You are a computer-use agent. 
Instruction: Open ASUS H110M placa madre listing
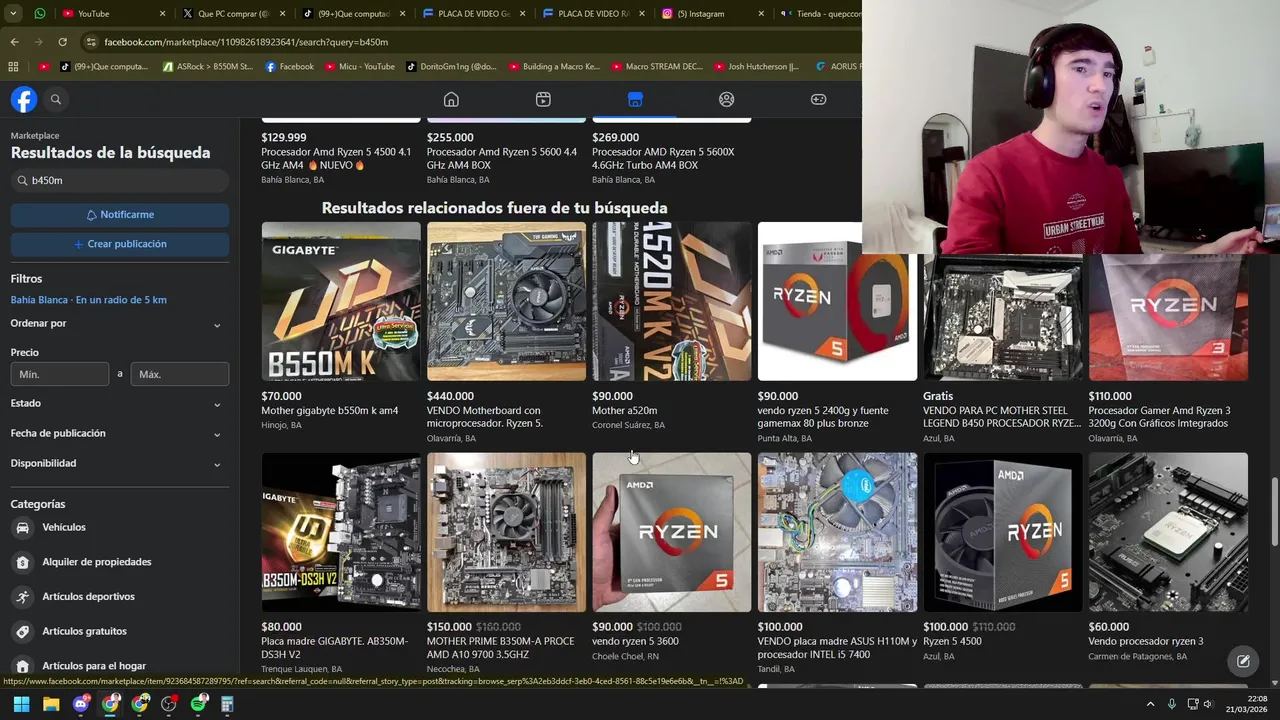click(x=837, y=532)
